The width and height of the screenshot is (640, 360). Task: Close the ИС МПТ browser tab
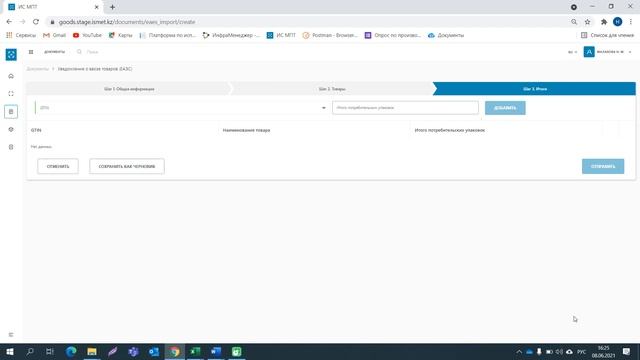97,7
